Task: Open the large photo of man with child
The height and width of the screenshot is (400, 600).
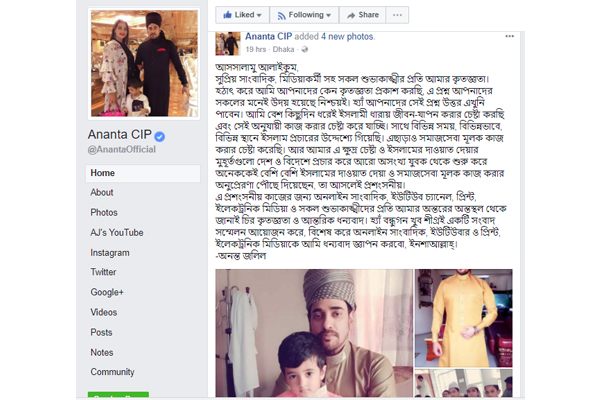Action: coord(314,333)
